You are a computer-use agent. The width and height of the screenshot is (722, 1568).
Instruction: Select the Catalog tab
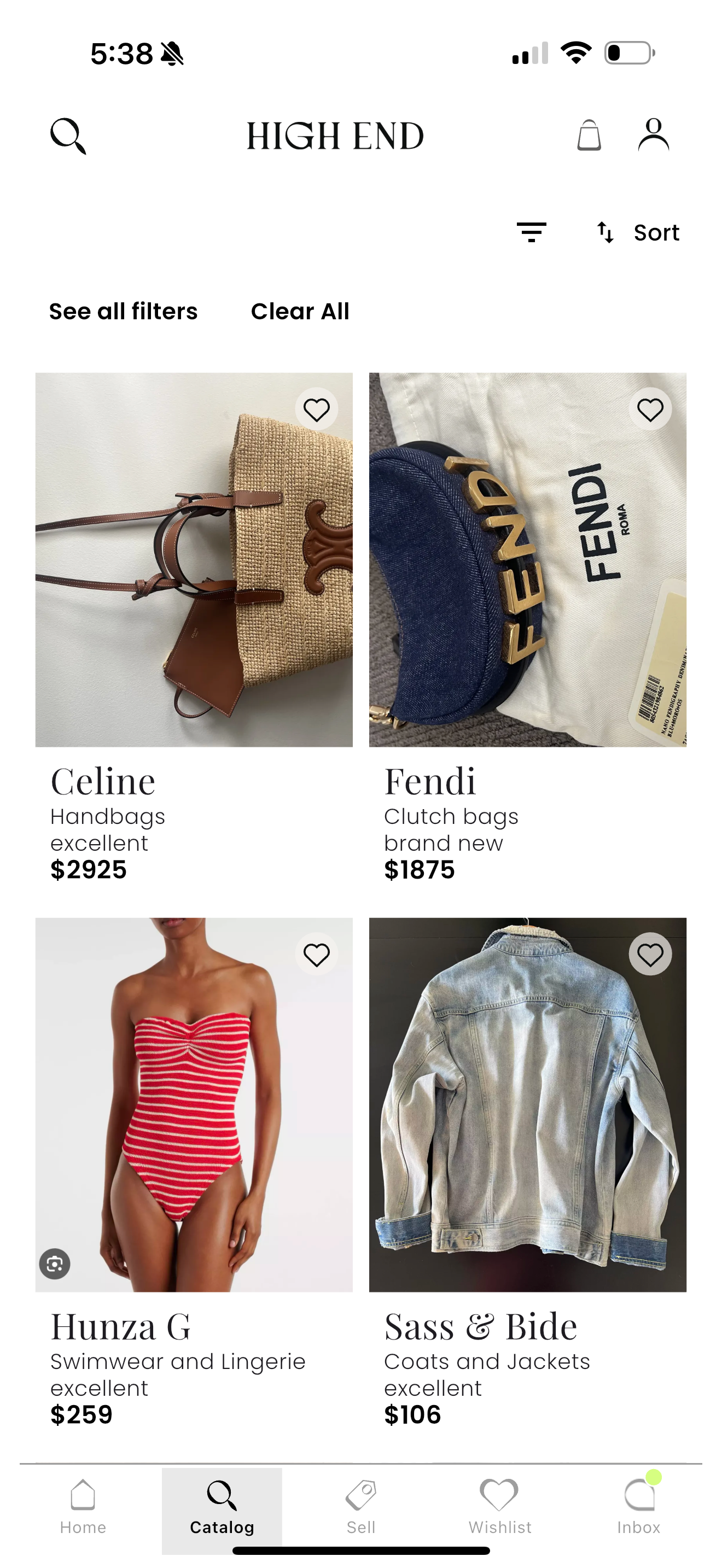[222, 1510]
